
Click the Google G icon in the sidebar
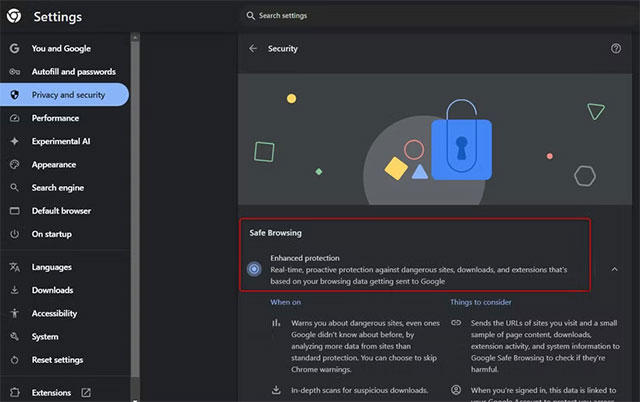point(14,48)
